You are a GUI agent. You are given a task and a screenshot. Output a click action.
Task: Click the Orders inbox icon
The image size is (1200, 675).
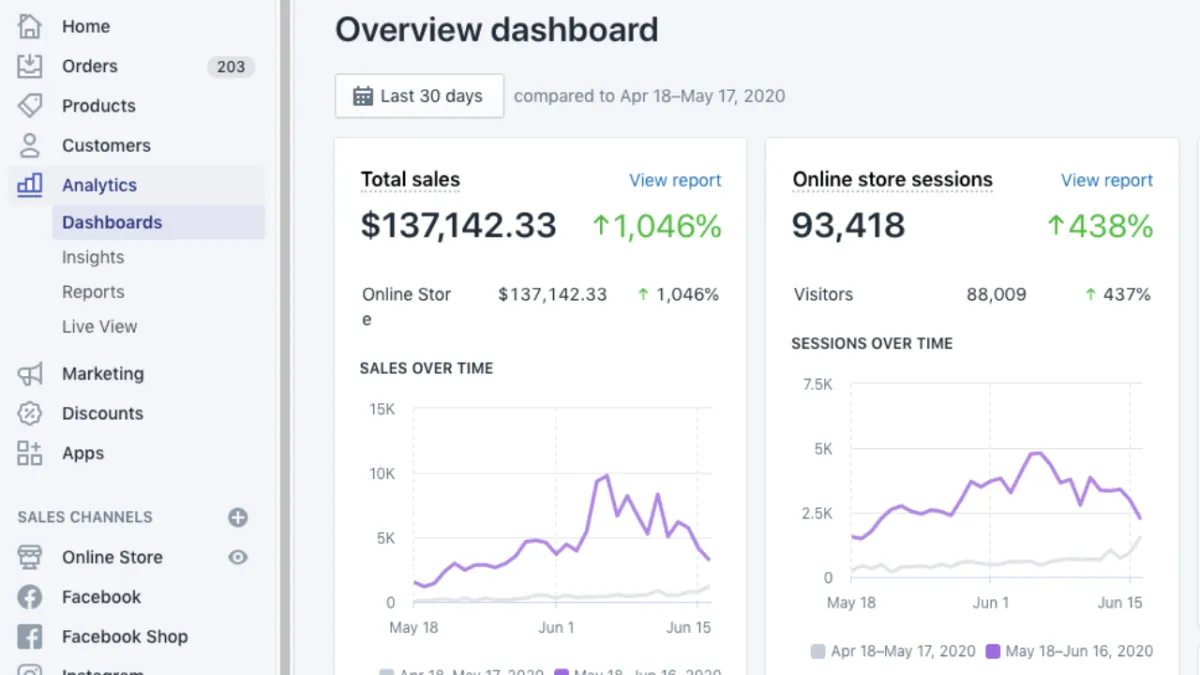[30, 66]
